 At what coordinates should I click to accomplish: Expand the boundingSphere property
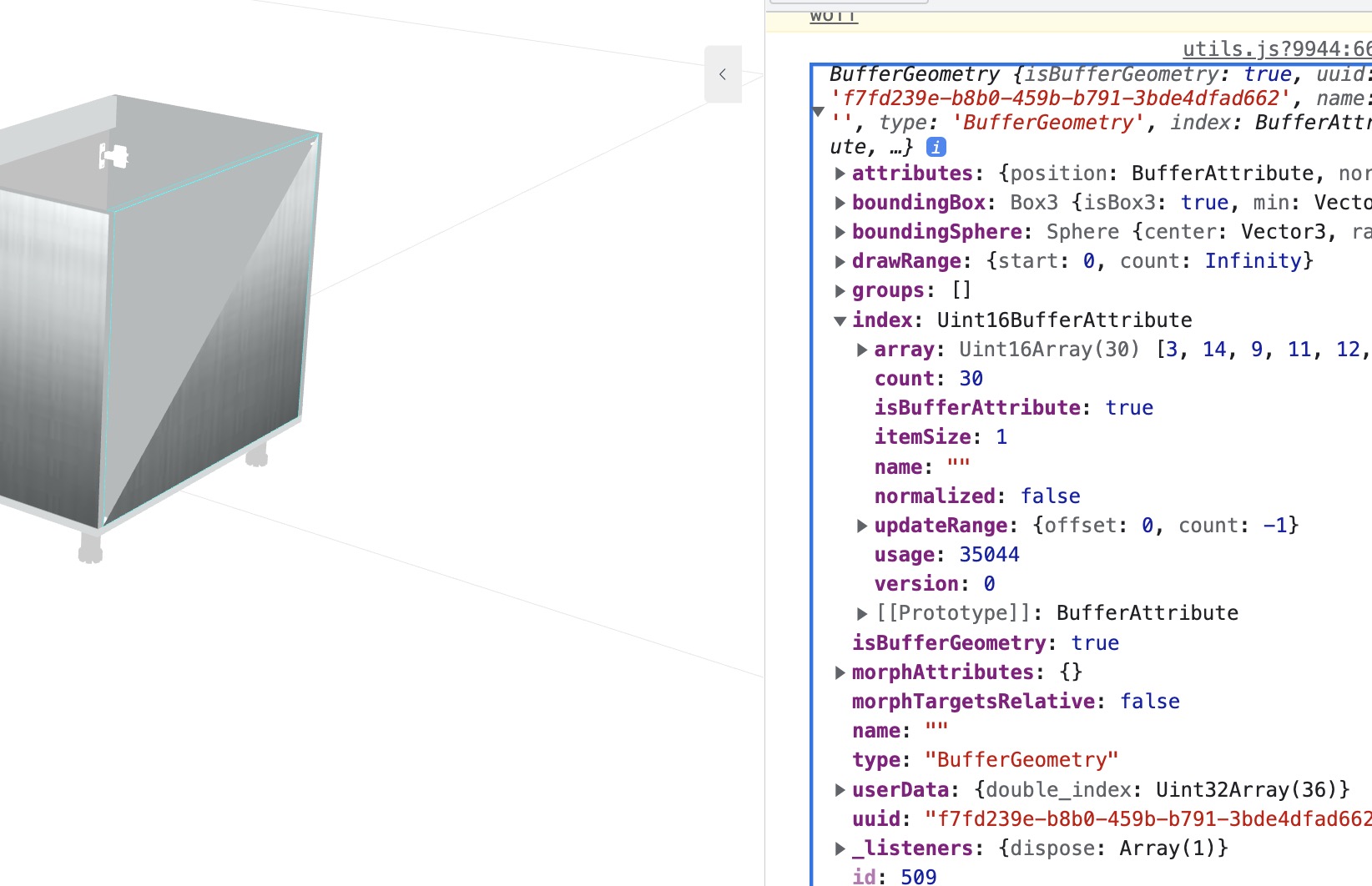(x=840, y=232)
